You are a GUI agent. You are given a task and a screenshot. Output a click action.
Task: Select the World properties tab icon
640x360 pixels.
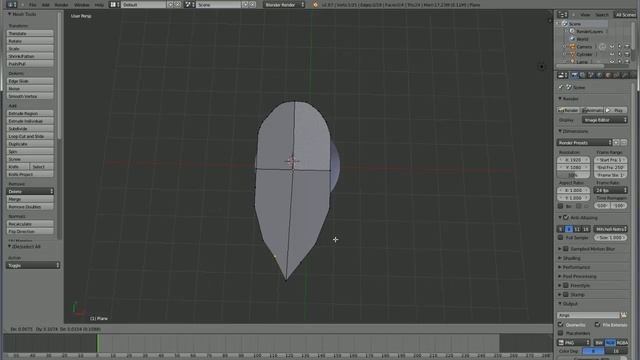[x=600, y=75]
